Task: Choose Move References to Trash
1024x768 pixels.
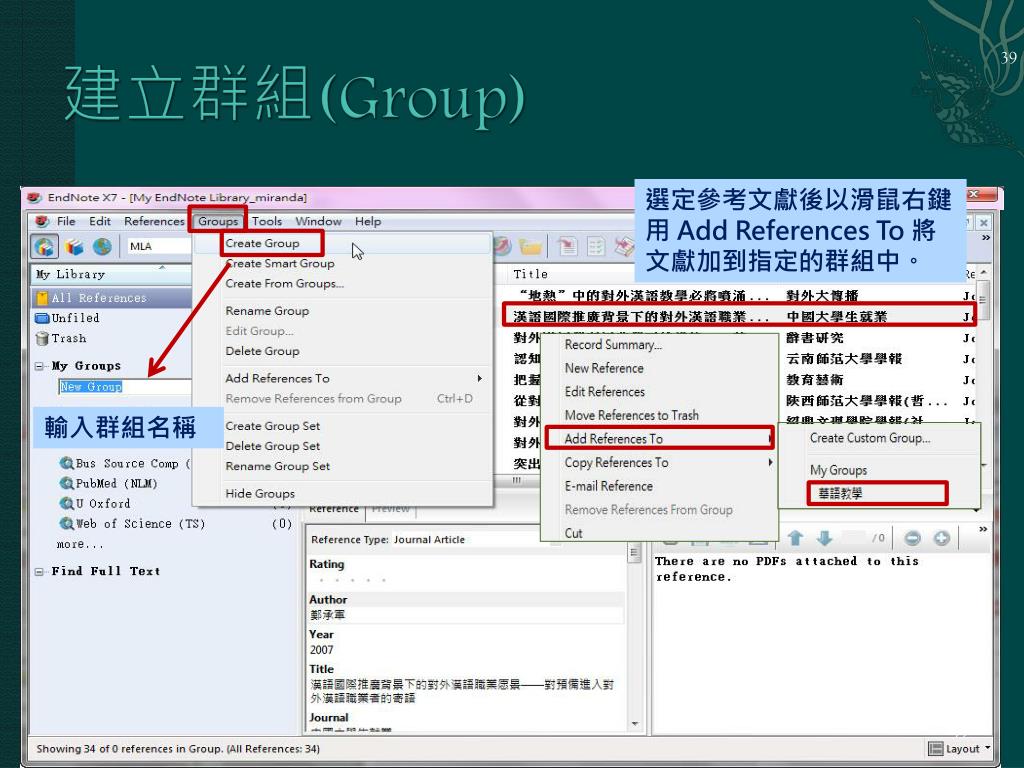Action: (632, 415)
